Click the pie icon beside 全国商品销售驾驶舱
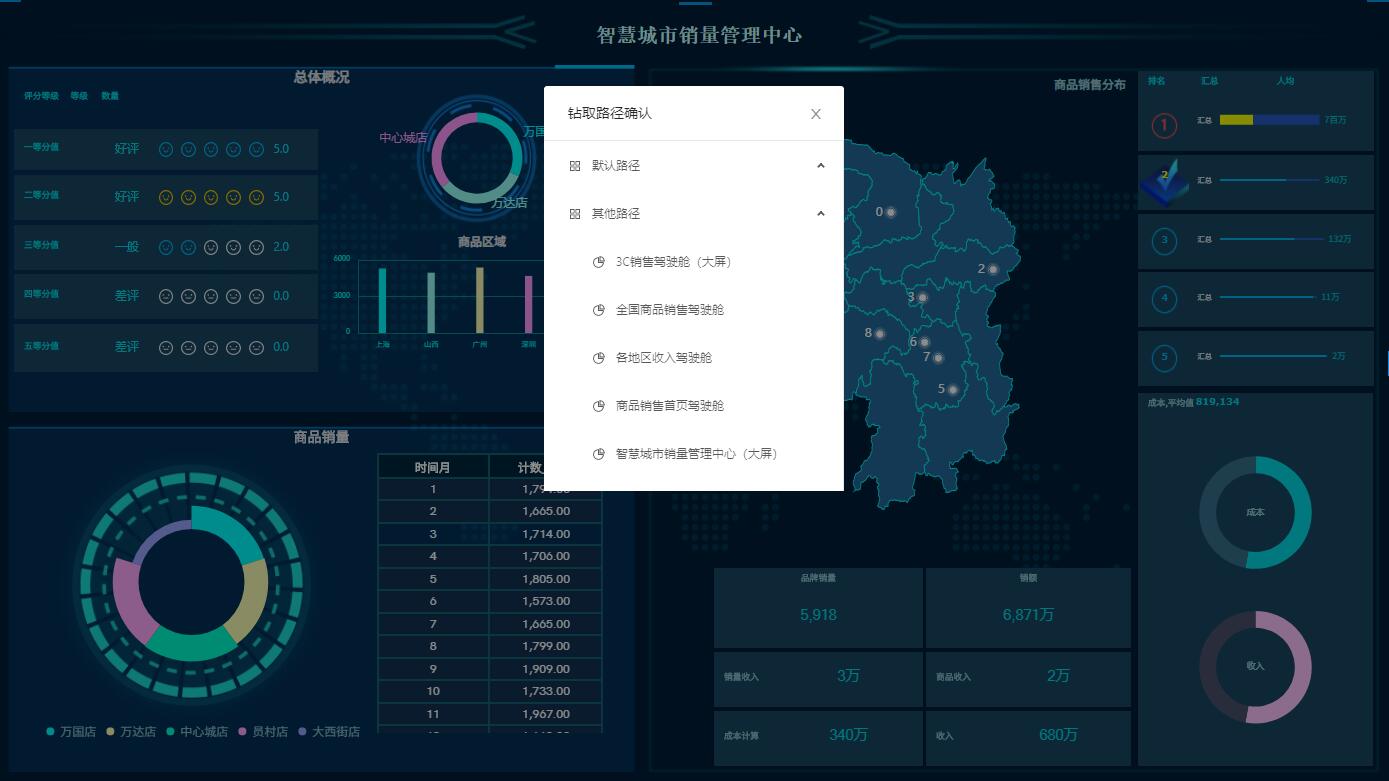1389x781 pixels. 599,310
